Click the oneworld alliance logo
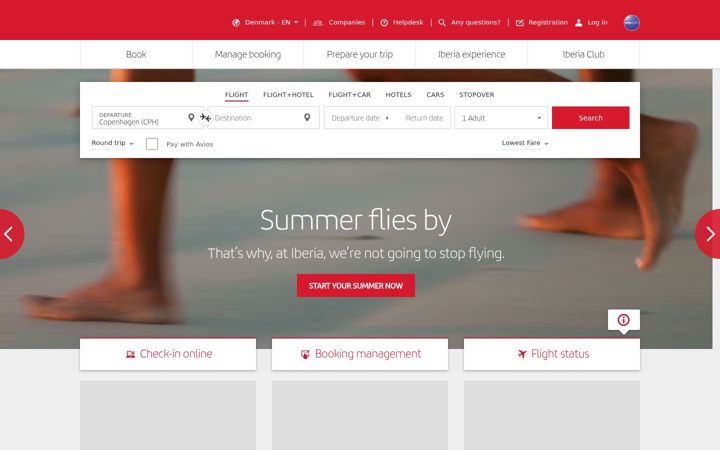The height and width of the screenshot is (450, 720). click(x=632, y=22)
